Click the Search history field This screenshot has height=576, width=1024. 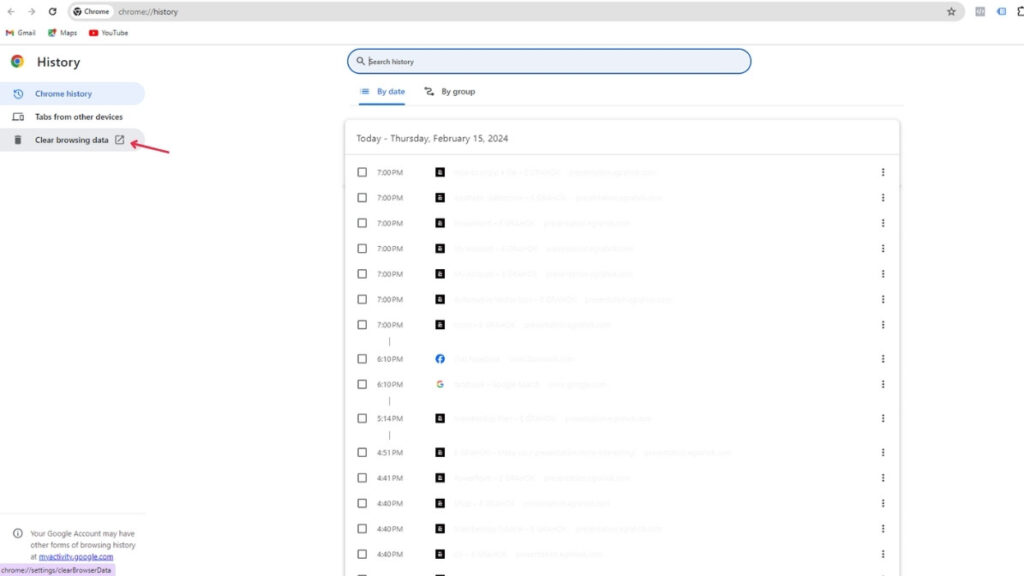pos(549,62)
